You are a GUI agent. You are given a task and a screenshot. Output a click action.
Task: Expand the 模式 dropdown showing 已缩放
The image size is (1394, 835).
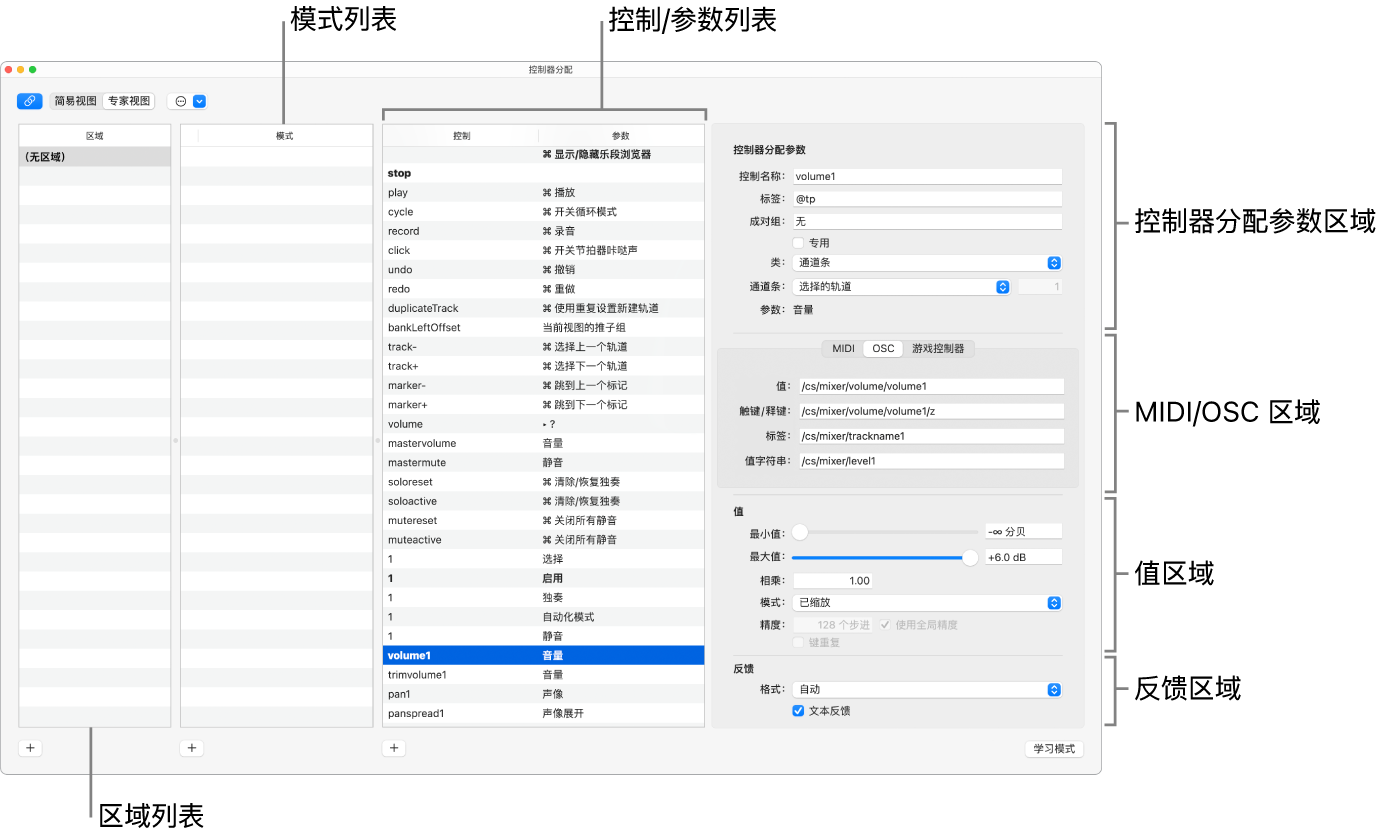pos(926,603)
